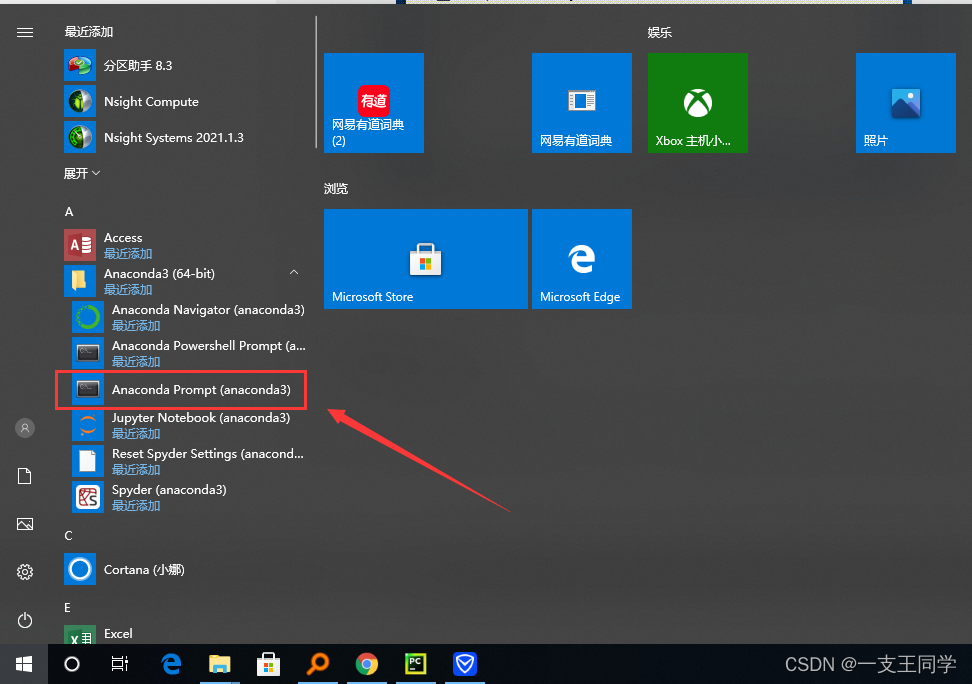Open Pictures icon in left rail
Screen dimensions: 972x684
click(x=25, y=524)
